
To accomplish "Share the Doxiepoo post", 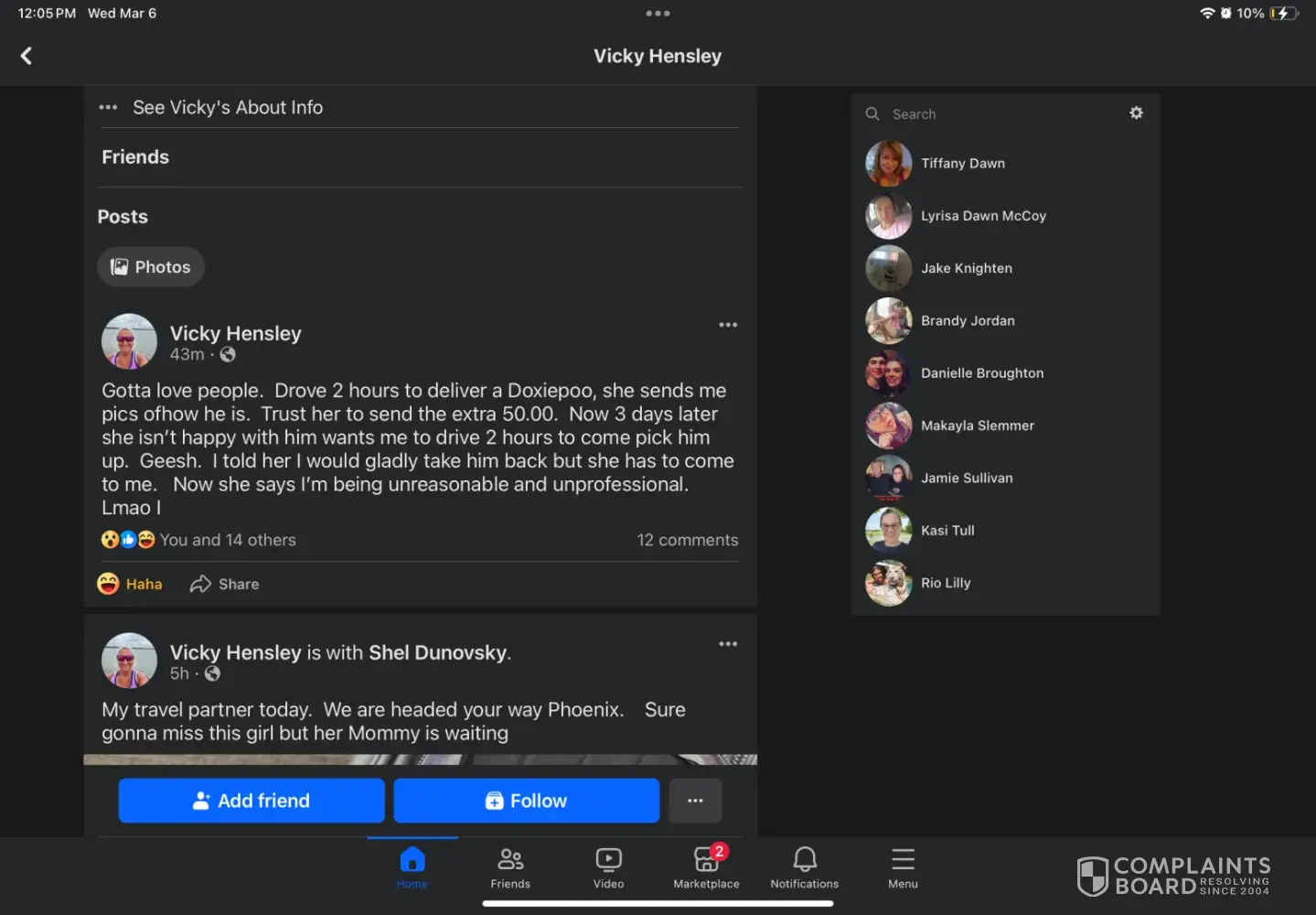I will point(225,584).
